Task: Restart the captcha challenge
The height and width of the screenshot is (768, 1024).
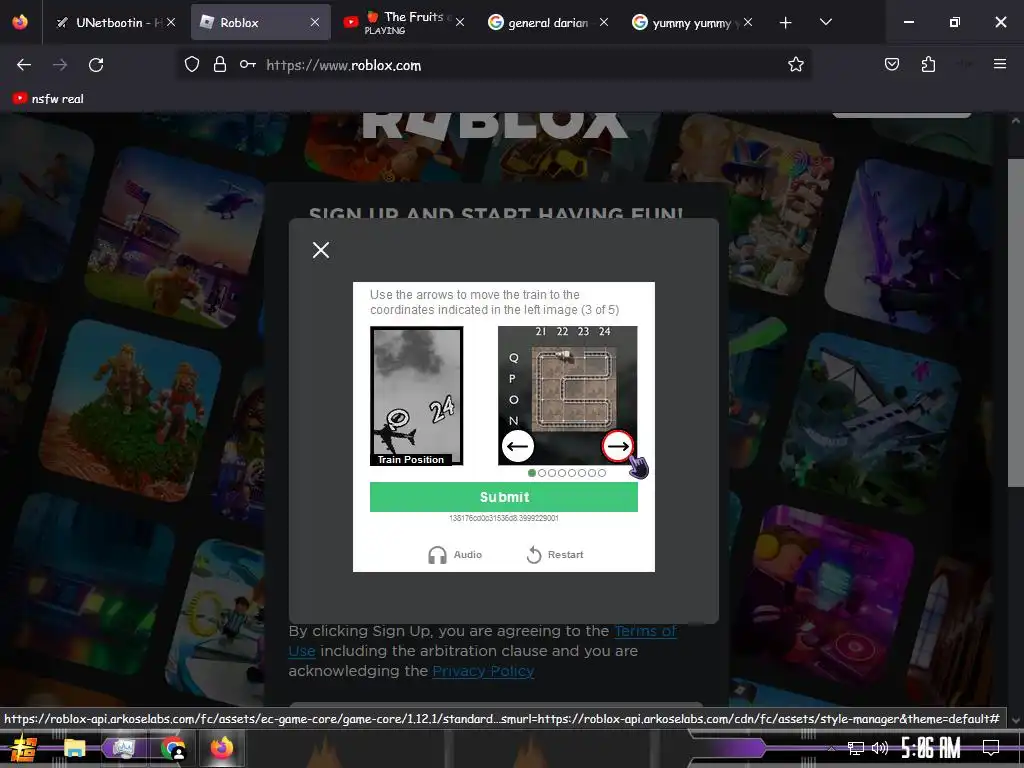Action: 555,554
